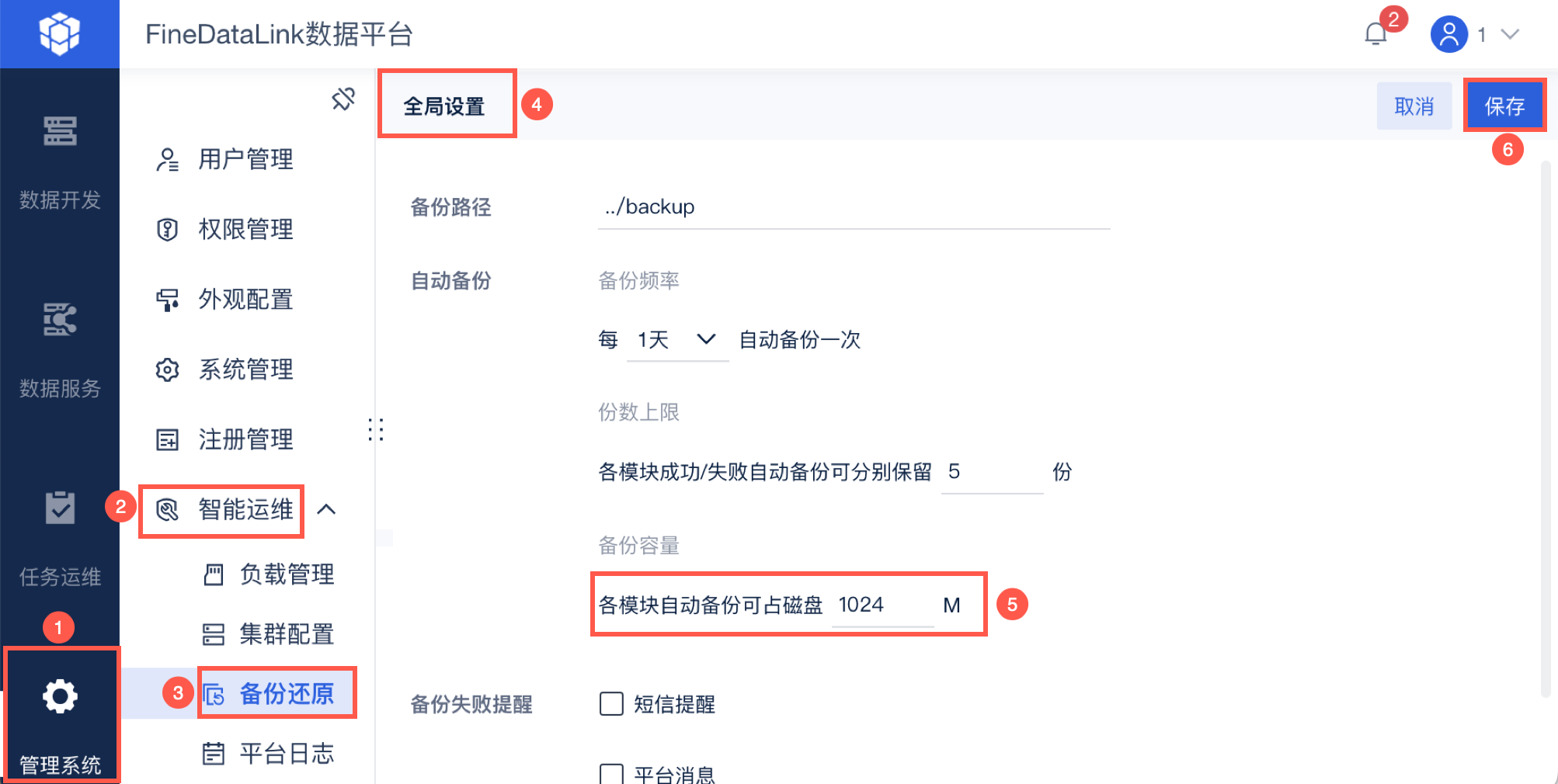Open the backup frequency 1天 dropdown
Viewport: 1558px width, 784px height.
[x=676, y=340]
